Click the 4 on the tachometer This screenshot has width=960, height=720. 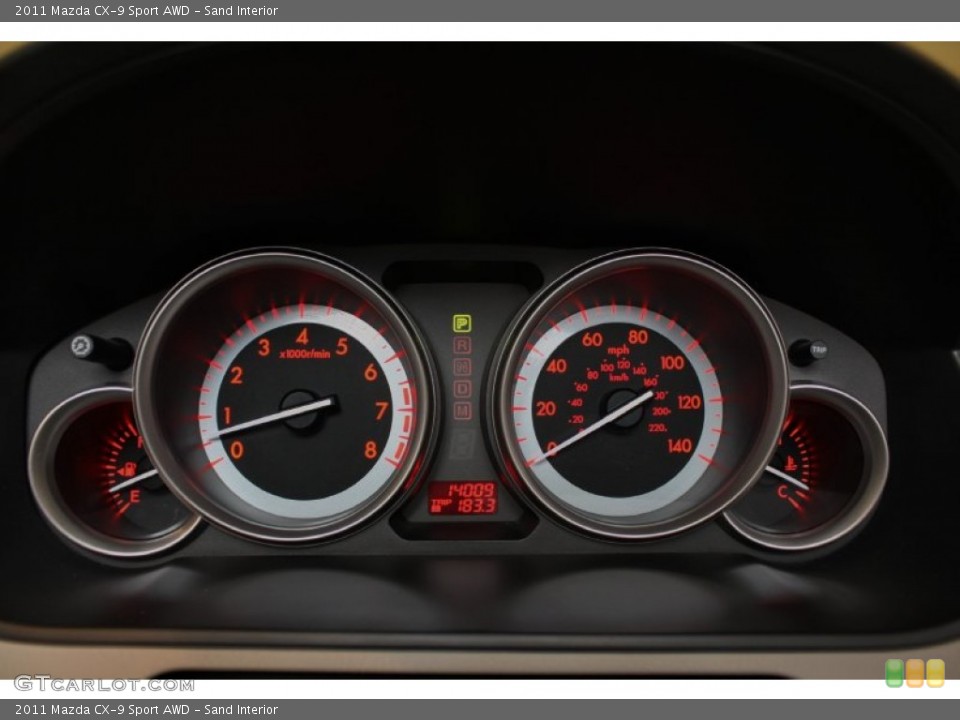[302, 336]
